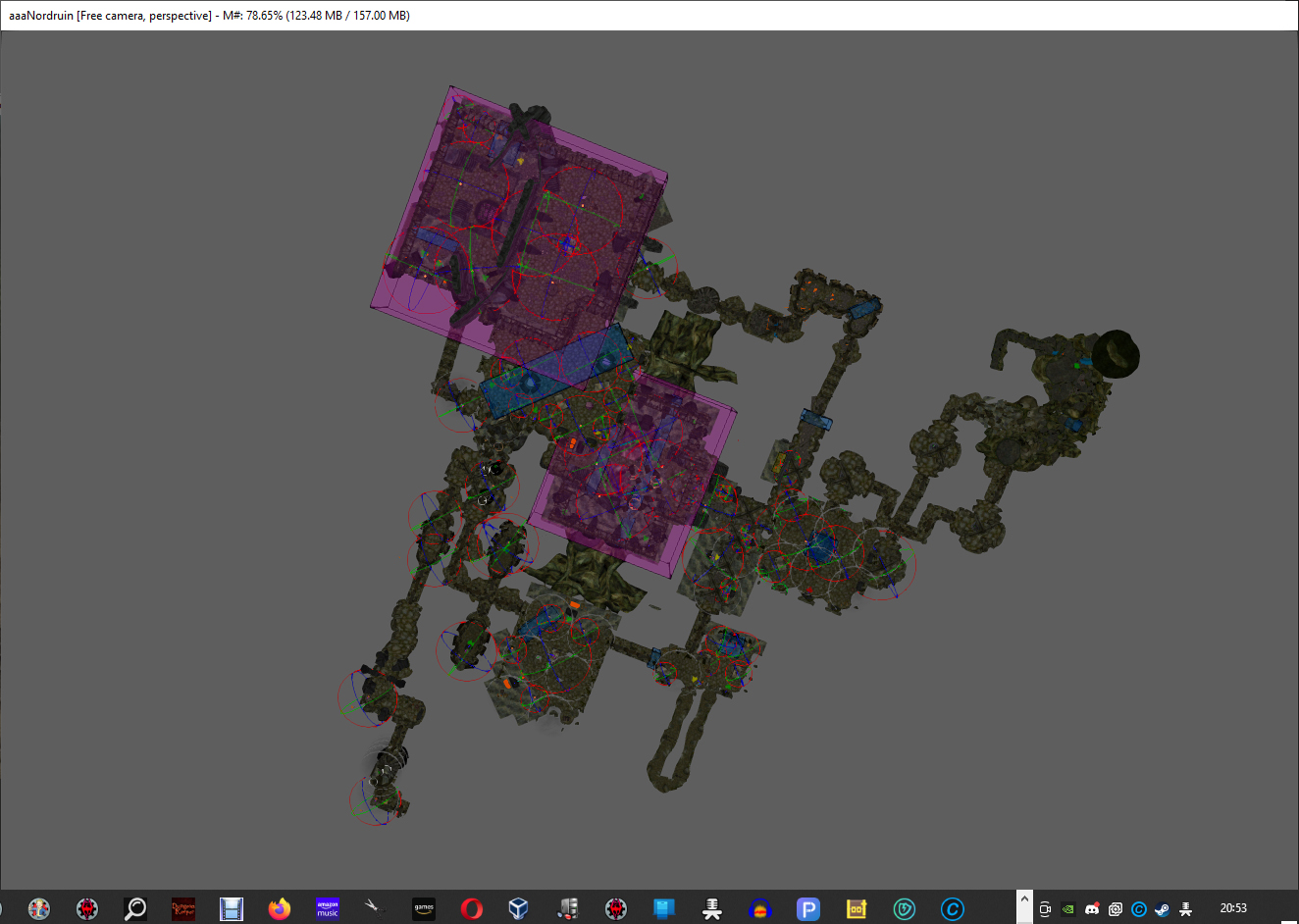The image size is (1299, 924).
Task: Open the Dungeon Keeper taskbar icon
Action: [x=183, y=909]
